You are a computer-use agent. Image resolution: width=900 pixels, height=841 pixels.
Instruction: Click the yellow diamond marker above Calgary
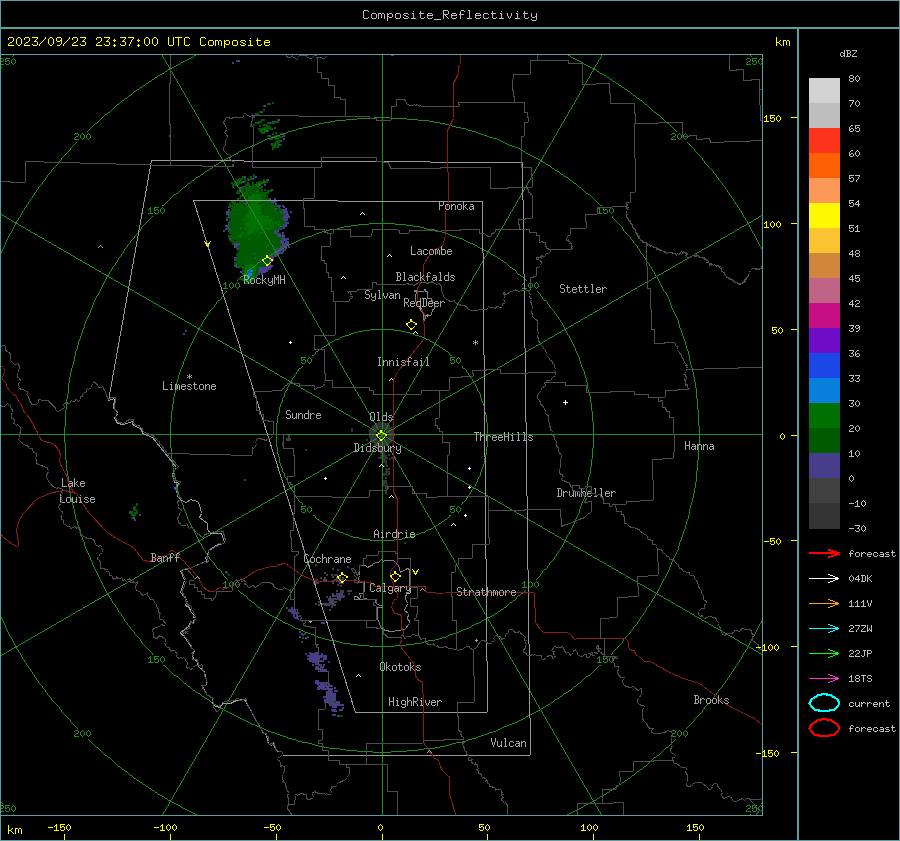pos(395,576)
